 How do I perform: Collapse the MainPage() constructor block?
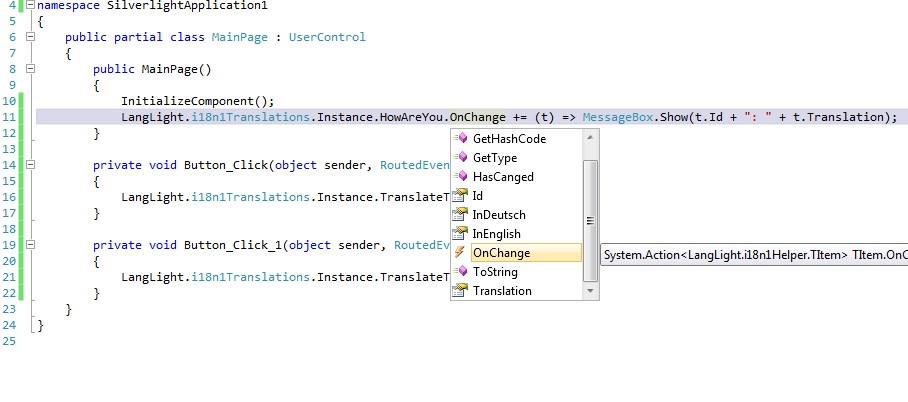click(31, 69)
